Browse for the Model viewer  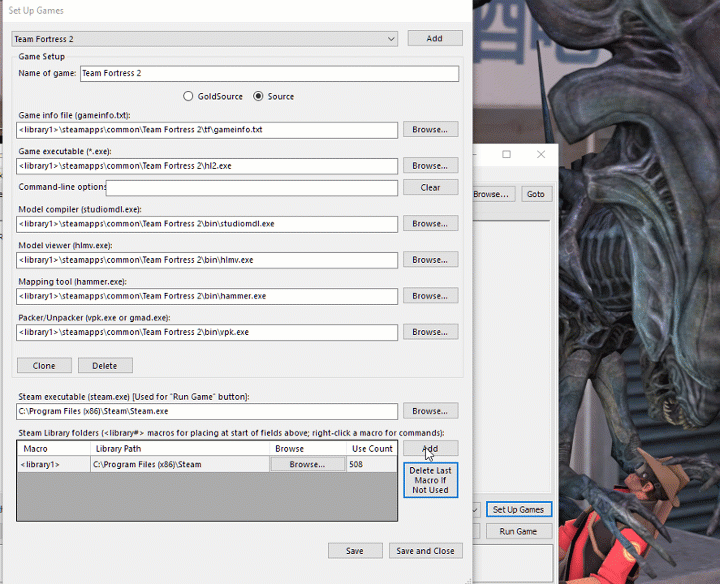pos(430,260)
